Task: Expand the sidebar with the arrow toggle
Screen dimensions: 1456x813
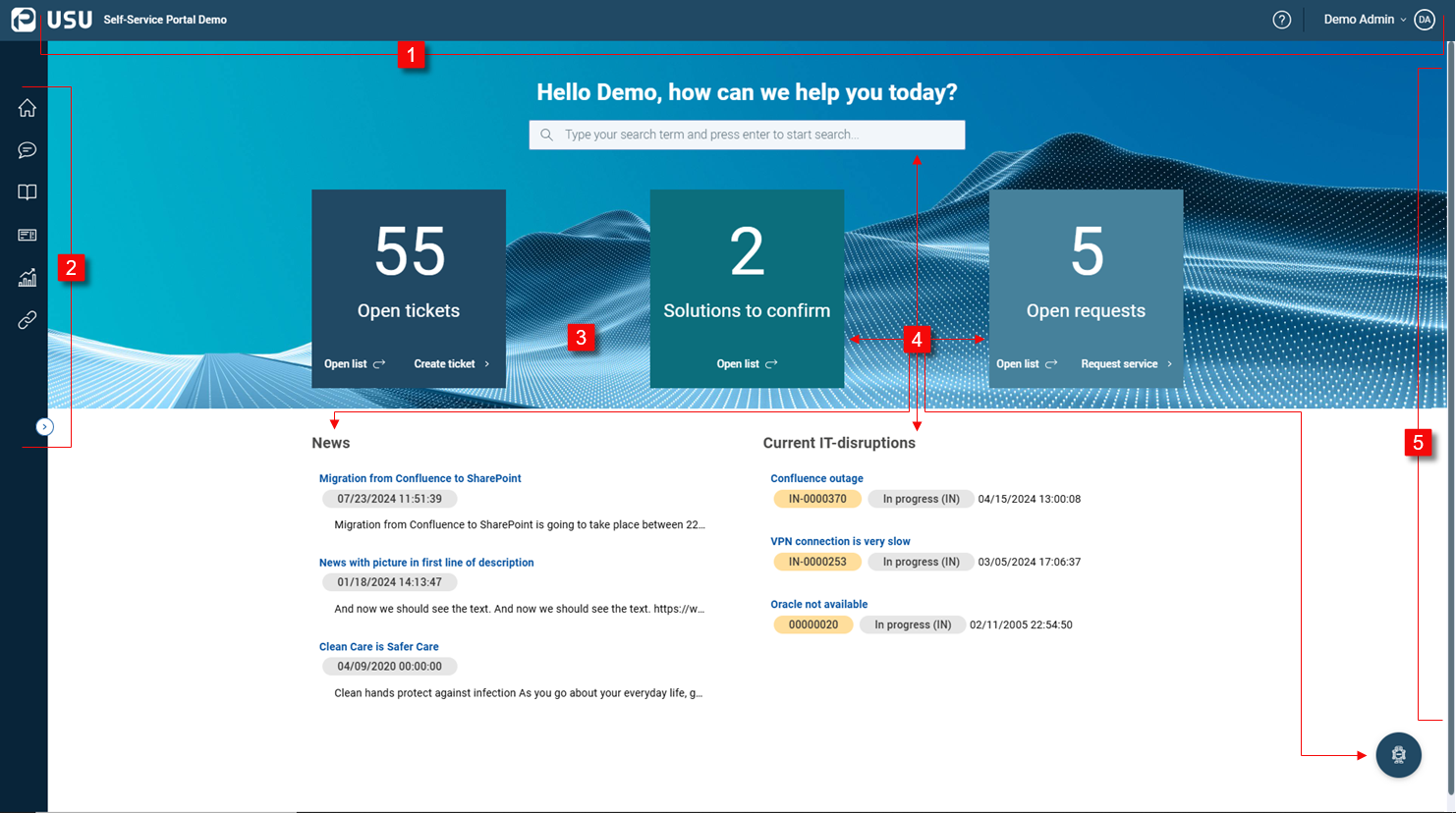Action: (x=44, y=427)
